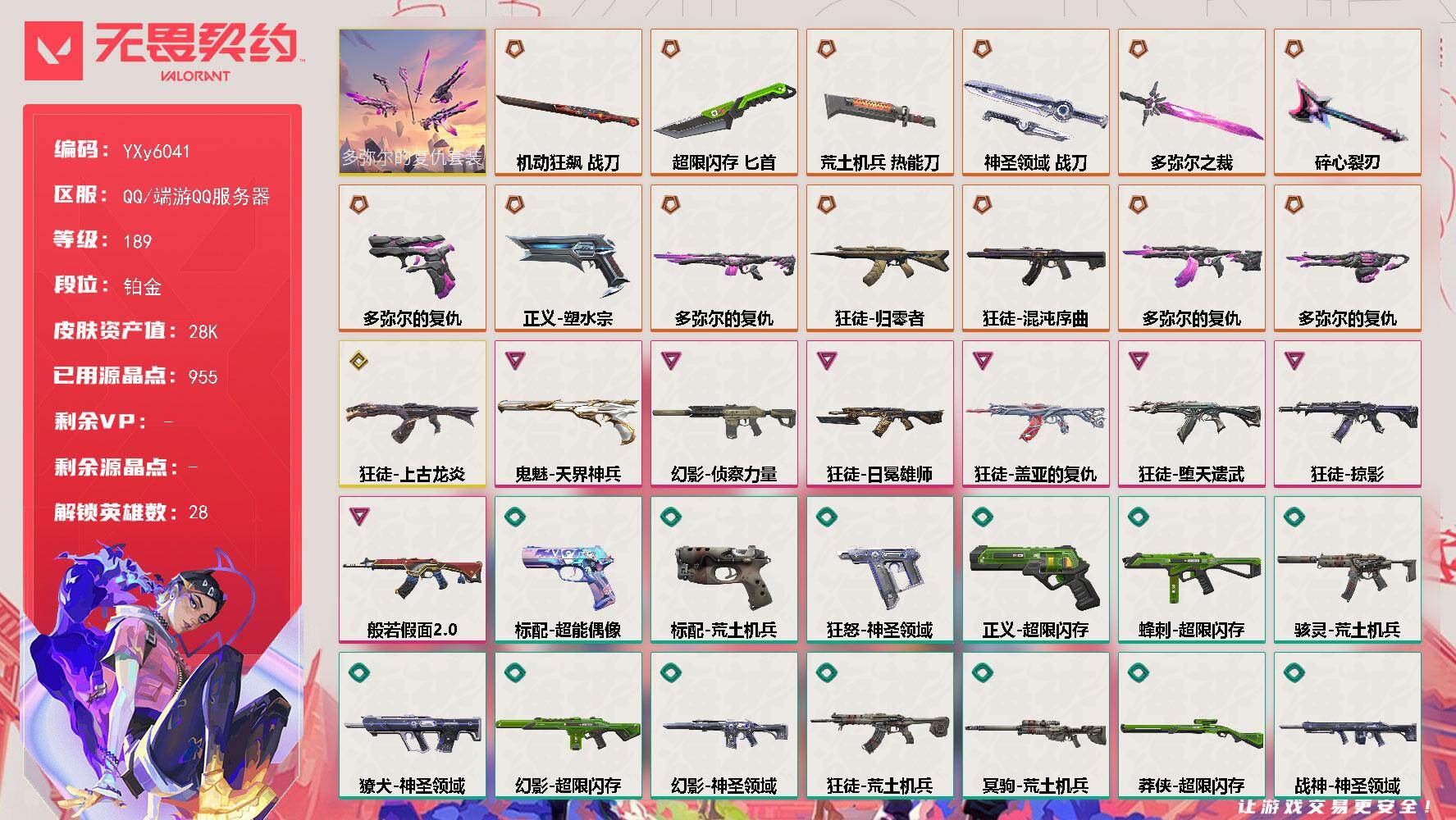Viewport: 1456px width, 820px height.
Task: Select the 标配-超能偶像 pistol
Action: (568, 570)
